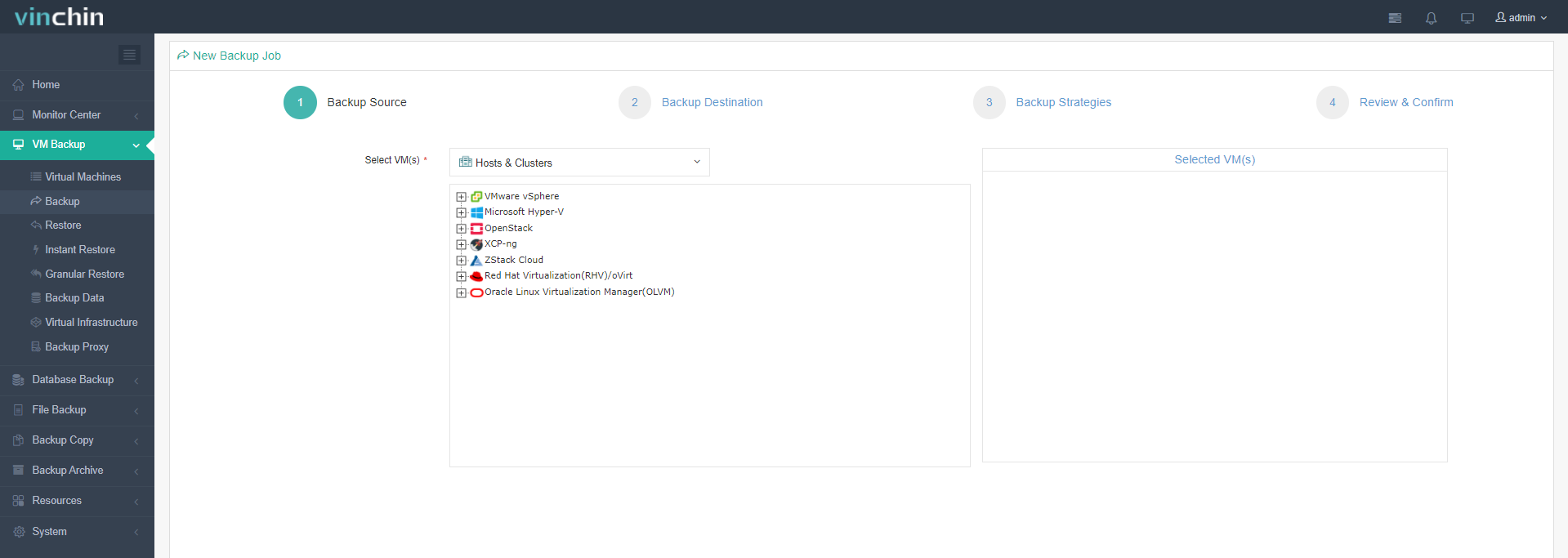This screenshot has height=558, width=1568.
Task: Select Backup submenu item
Action: coord(77,201)
